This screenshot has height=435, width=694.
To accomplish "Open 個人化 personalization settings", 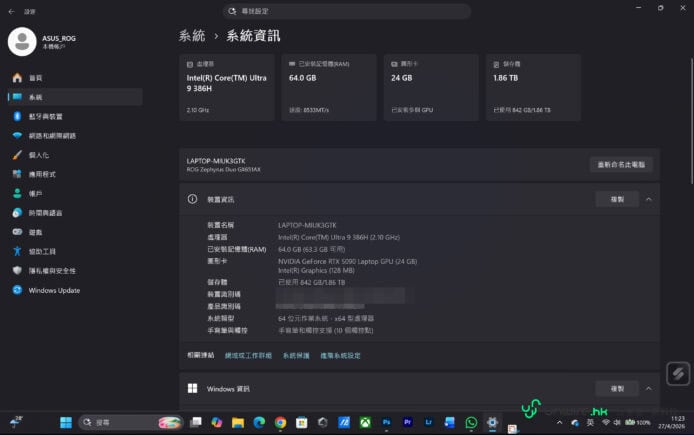I will [x=75, y=155].
